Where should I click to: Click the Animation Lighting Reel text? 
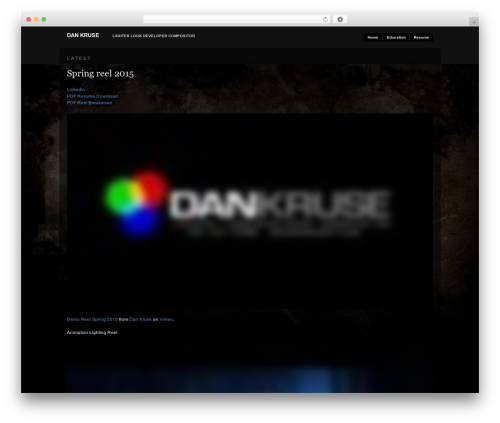[92, 332]
